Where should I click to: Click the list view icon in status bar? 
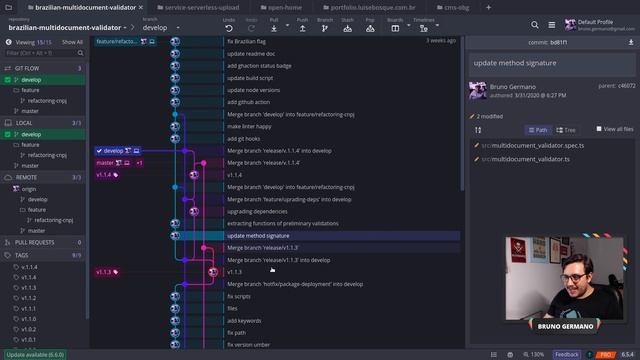(x=493, y=355)
